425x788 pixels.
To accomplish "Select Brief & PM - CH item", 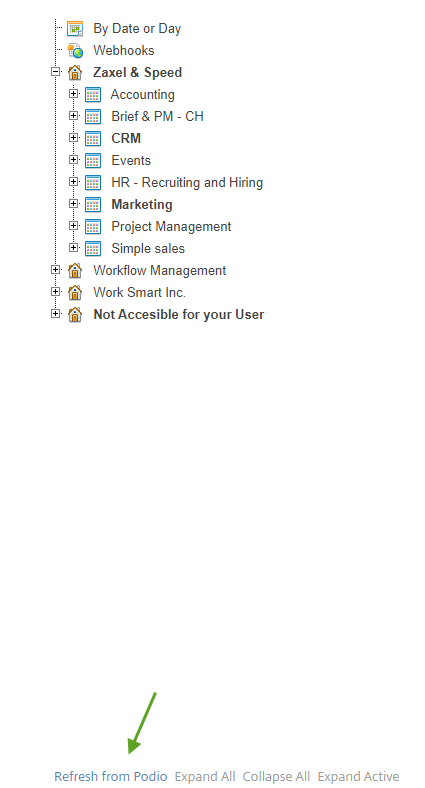I will coord(157,117).
